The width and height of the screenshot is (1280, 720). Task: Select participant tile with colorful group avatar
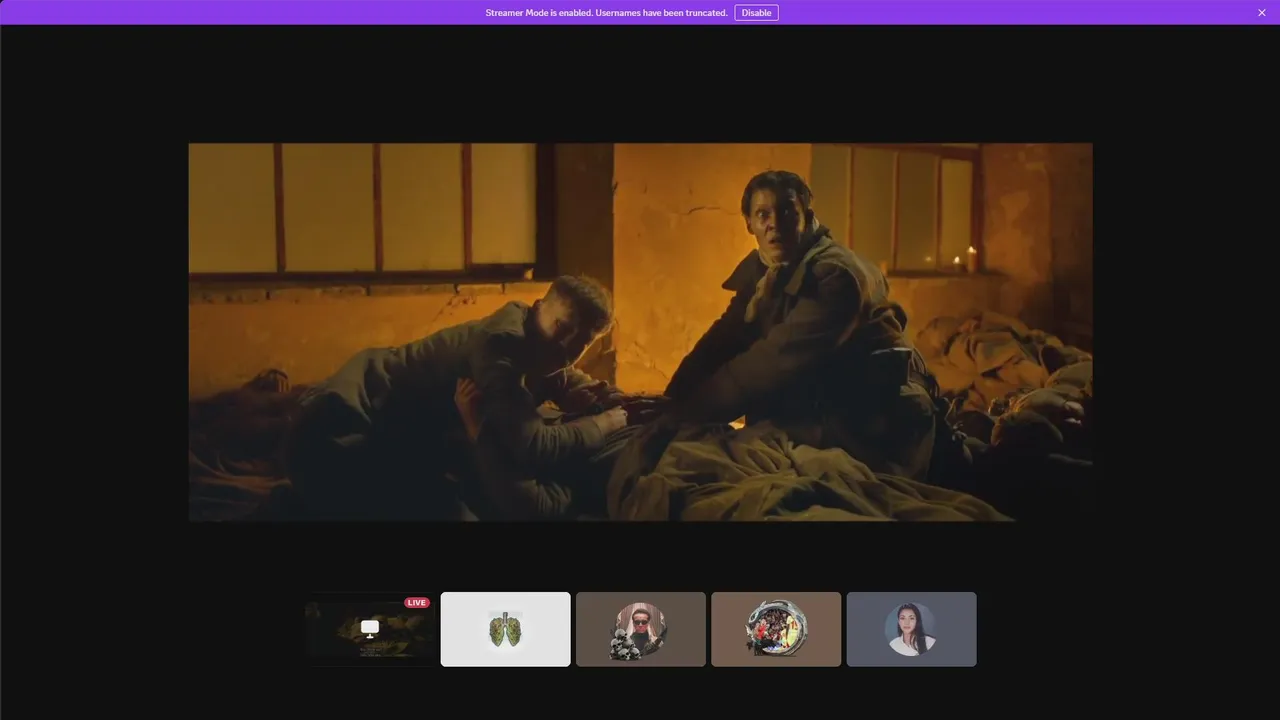(x=776, y=629)
